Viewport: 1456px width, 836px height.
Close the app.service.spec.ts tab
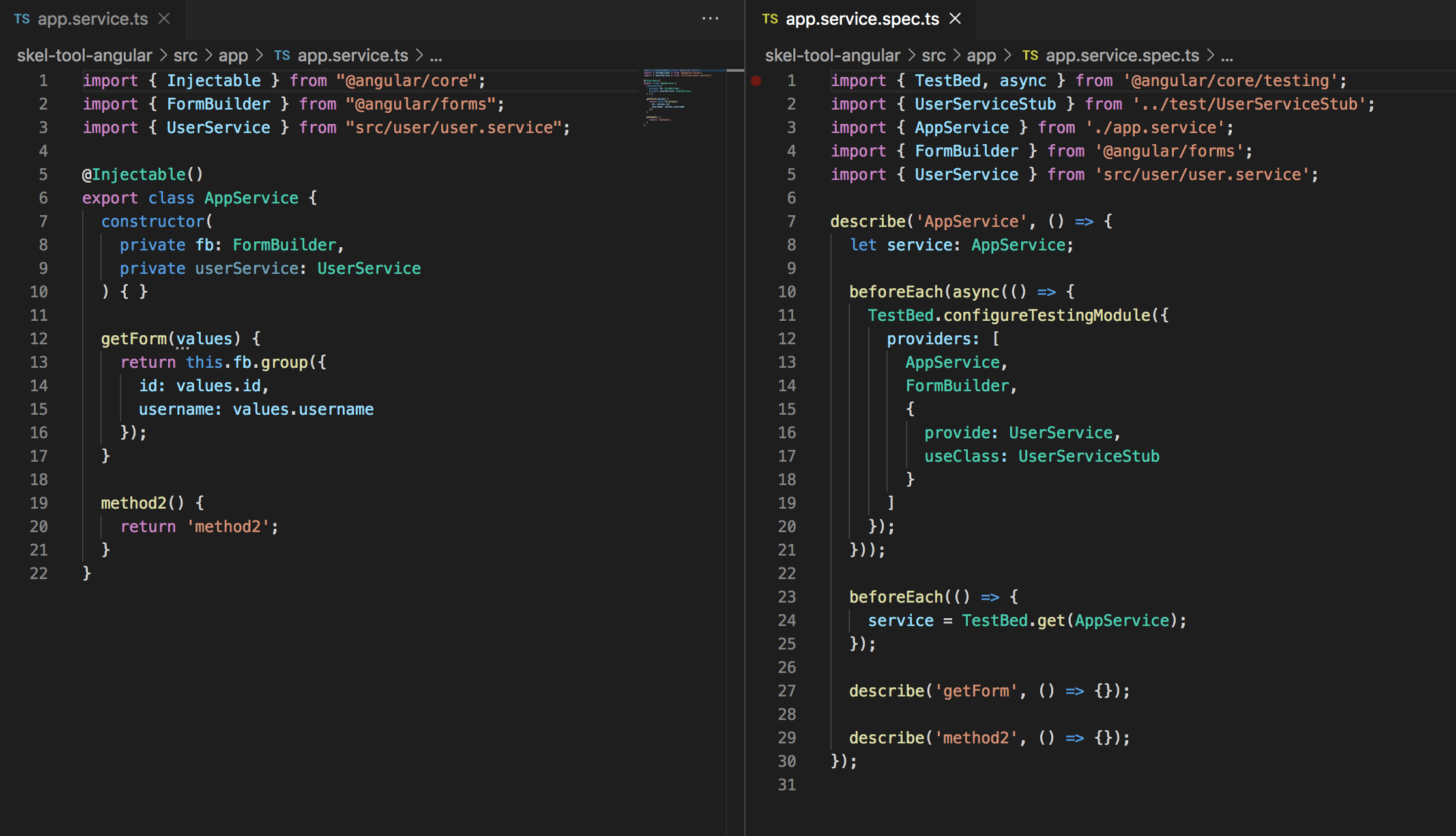[955, 19]
